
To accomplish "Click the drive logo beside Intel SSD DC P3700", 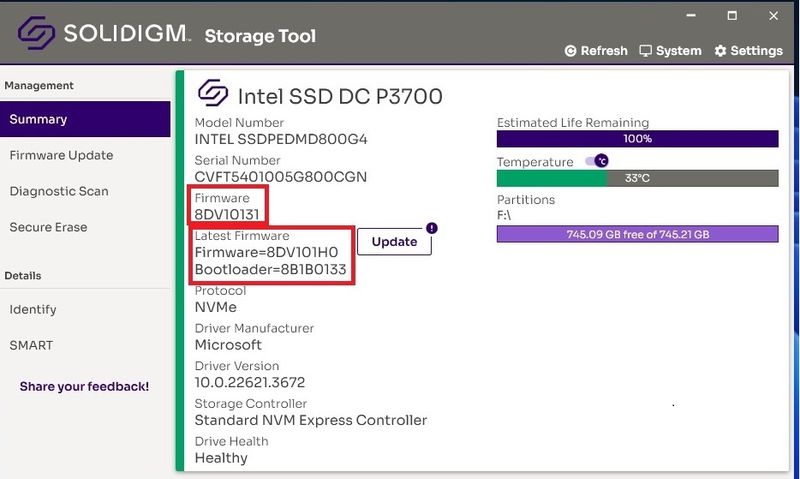I will pos(213,93).
